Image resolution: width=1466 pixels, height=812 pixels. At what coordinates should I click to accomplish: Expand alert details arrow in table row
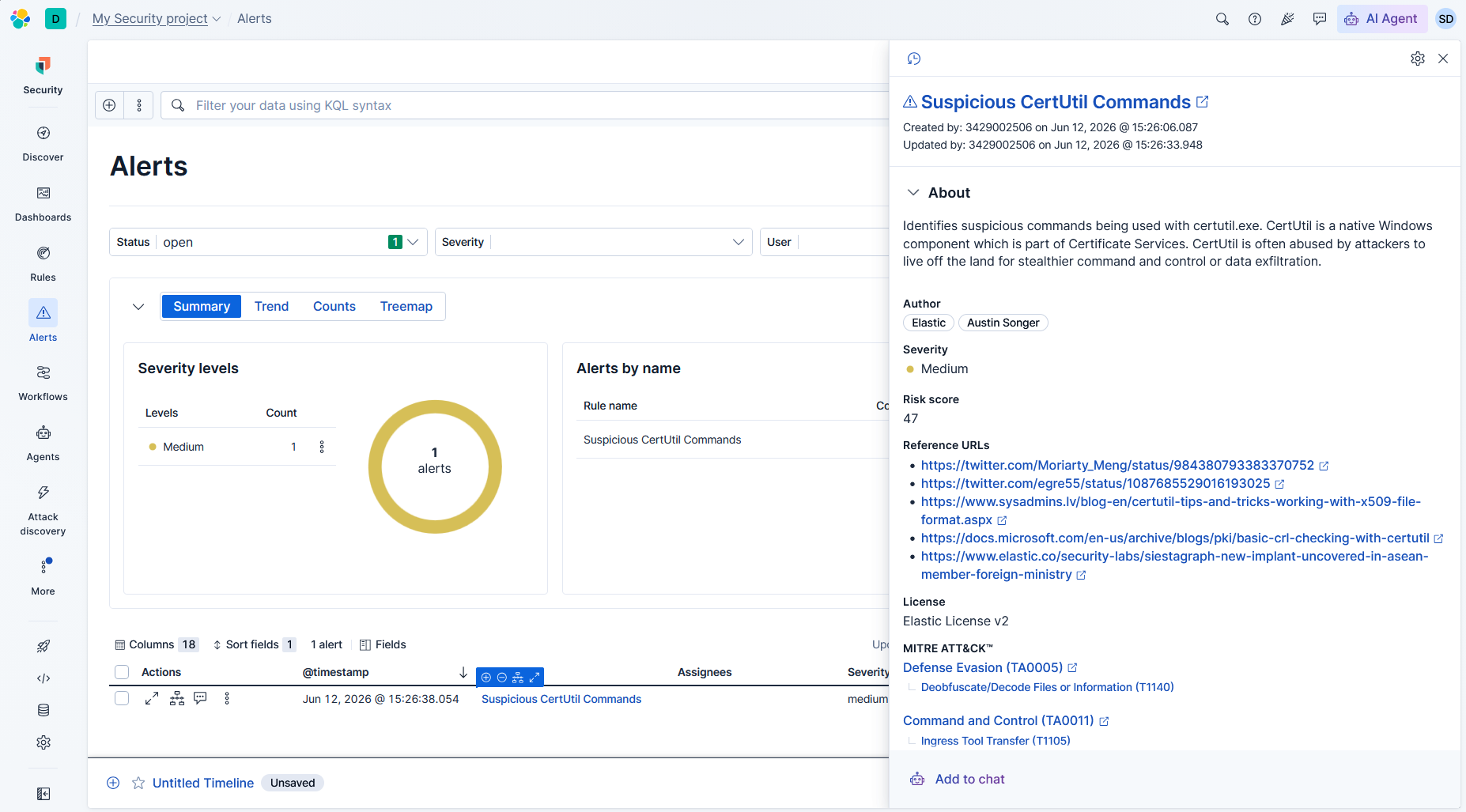coord(152,698)
